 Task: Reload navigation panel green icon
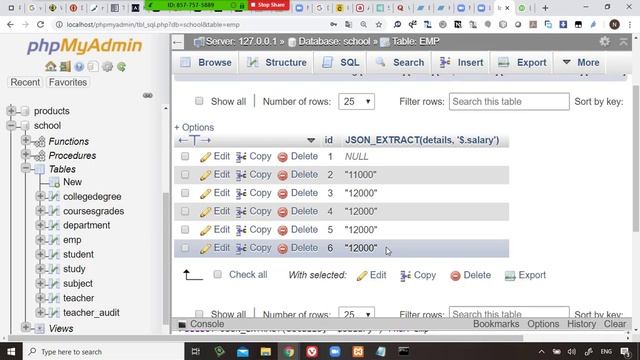click(122, 66)
